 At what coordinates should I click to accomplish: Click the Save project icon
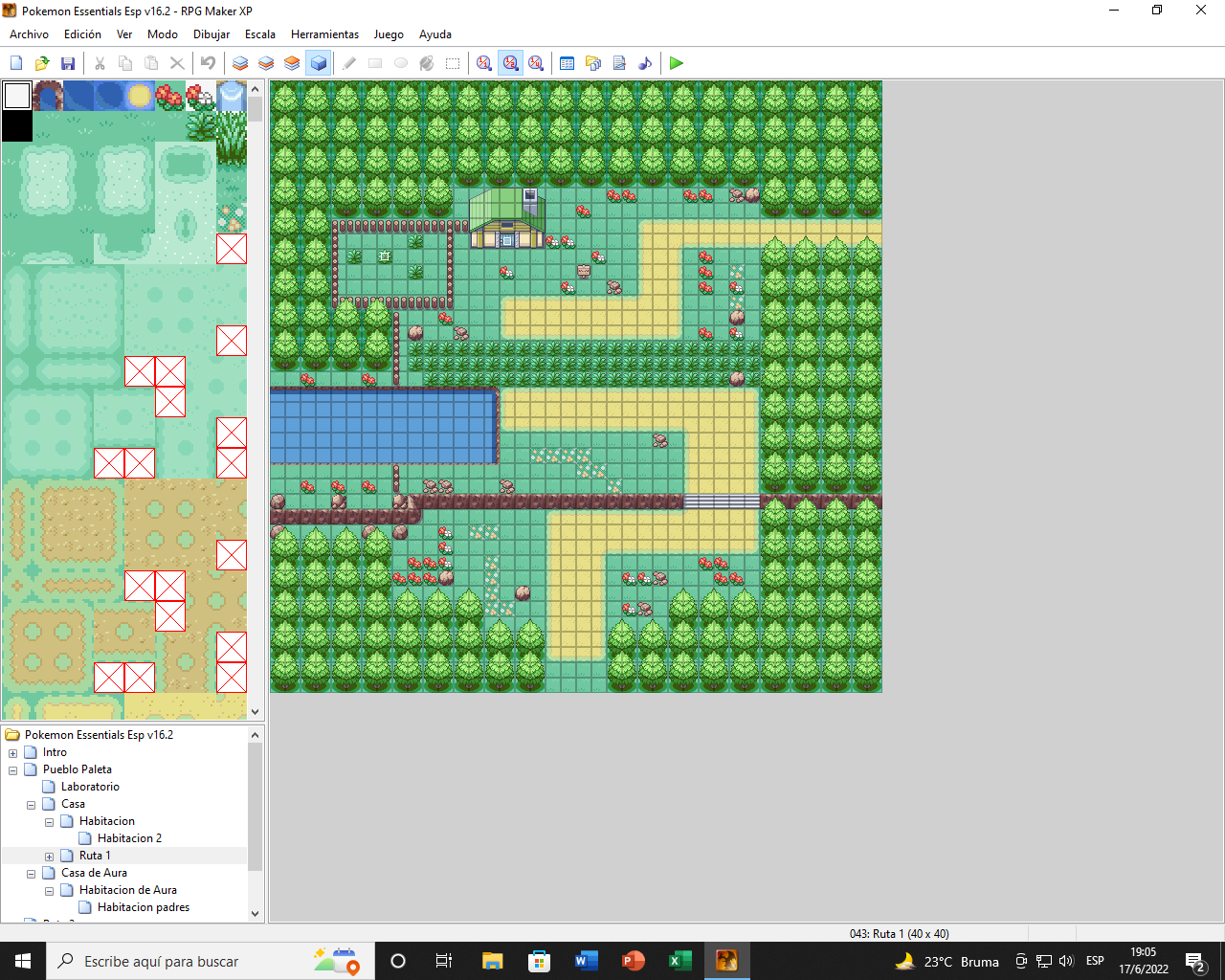pos(68,63)
